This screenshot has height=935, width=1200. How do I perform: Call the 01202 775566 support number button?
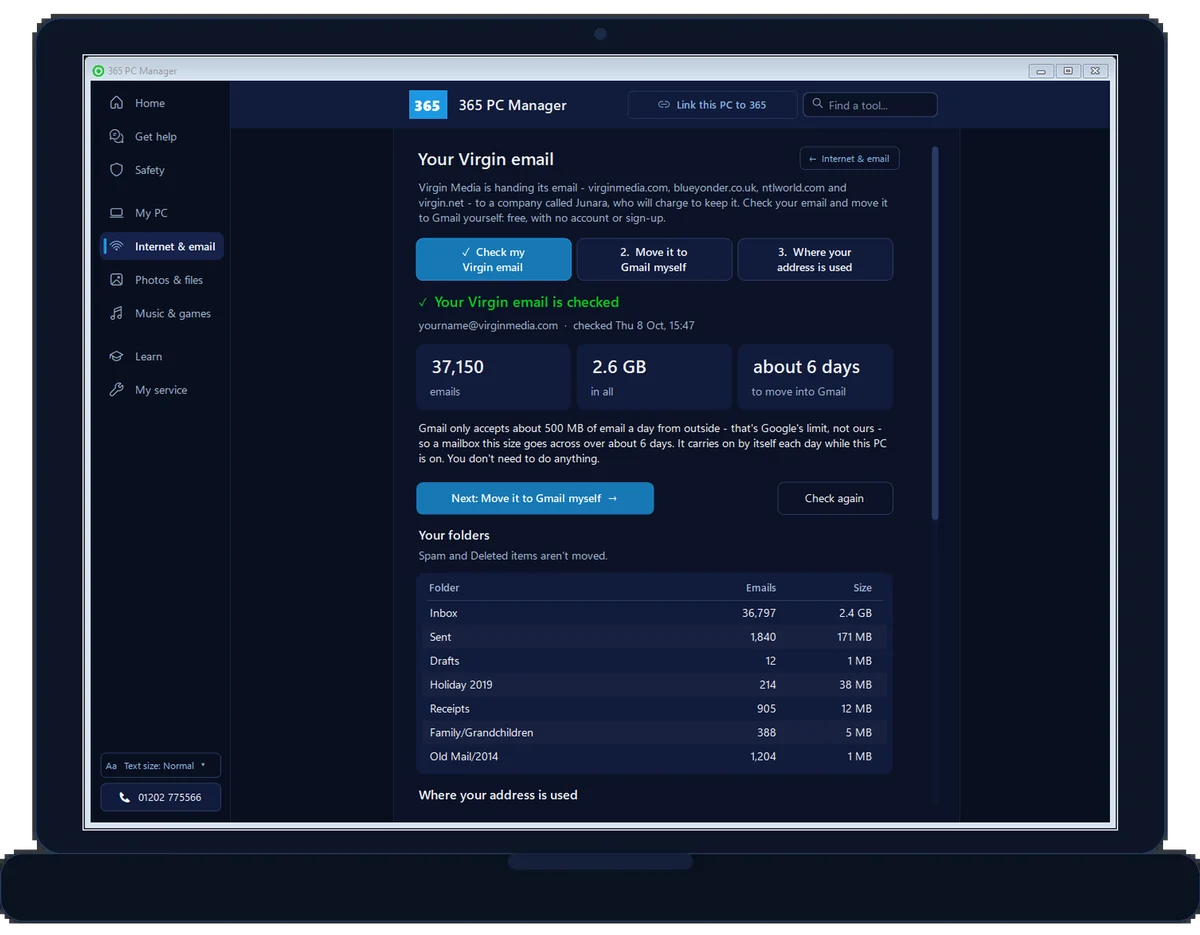pos(161,797)
